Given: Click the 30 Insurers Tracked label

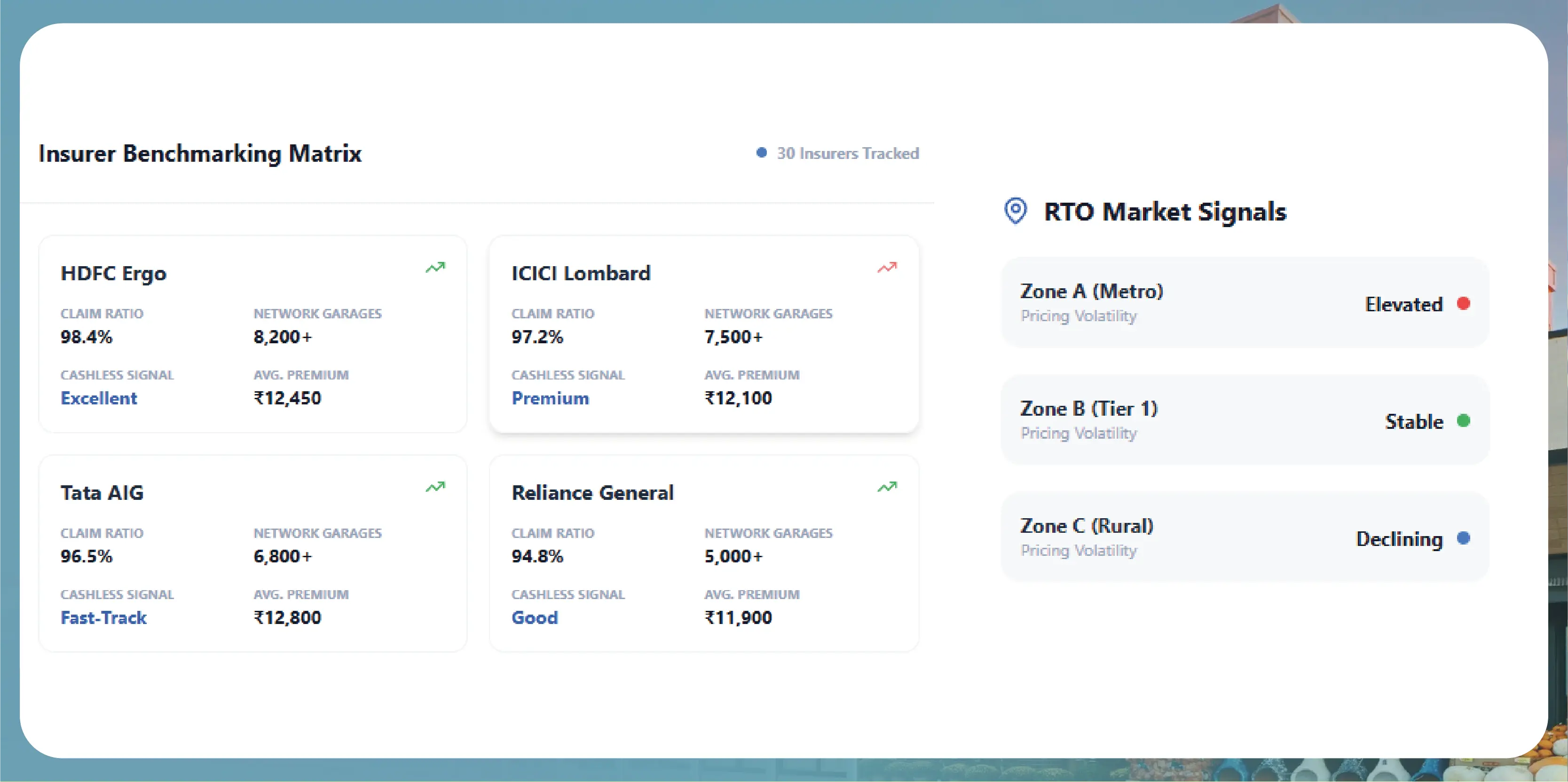Looking at the screenshot, I should pyautogui.click(x=847, y=153).
